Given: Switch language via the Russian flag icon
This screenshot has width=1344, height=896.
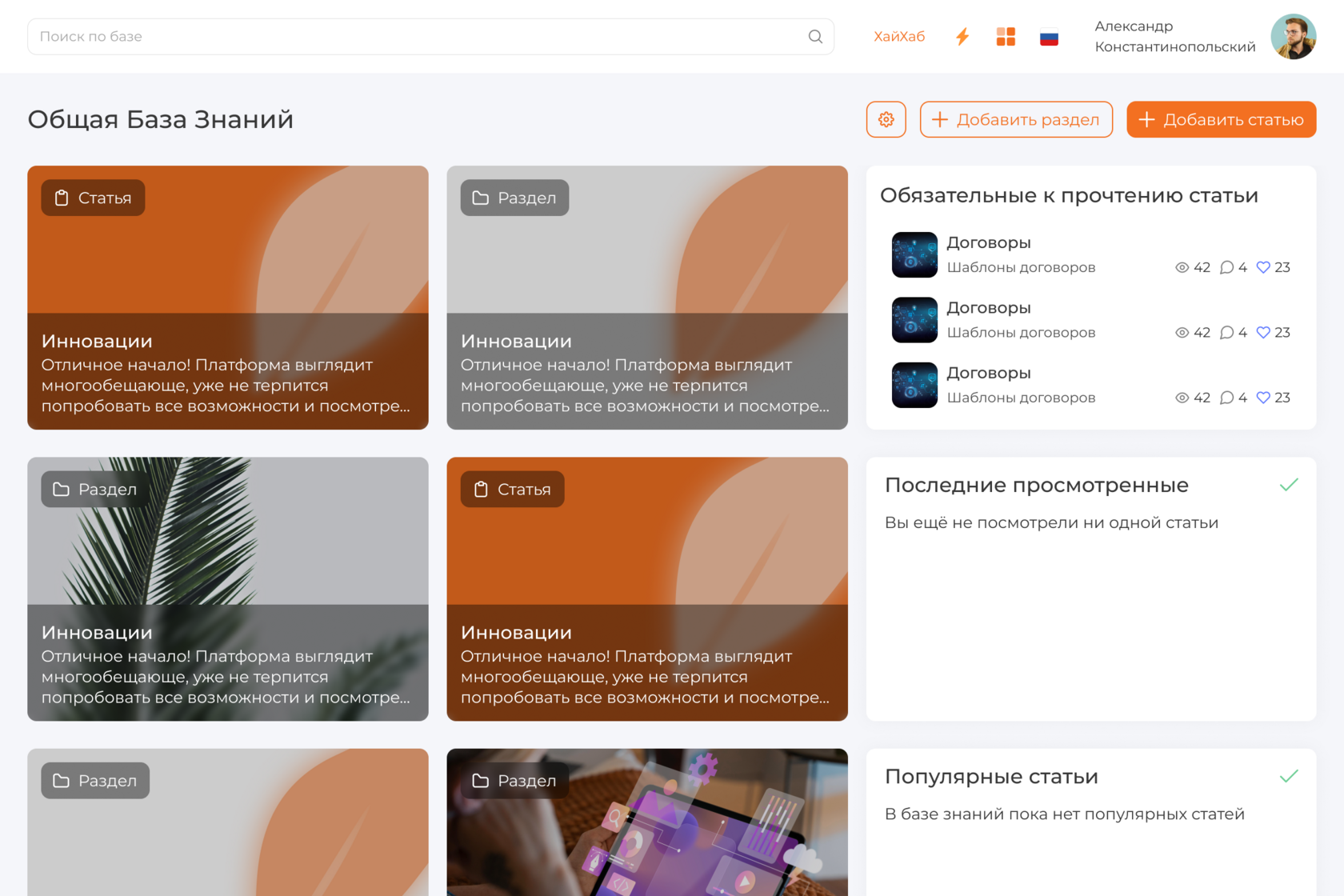Looking at the screenshot, I should [1049, 38].
